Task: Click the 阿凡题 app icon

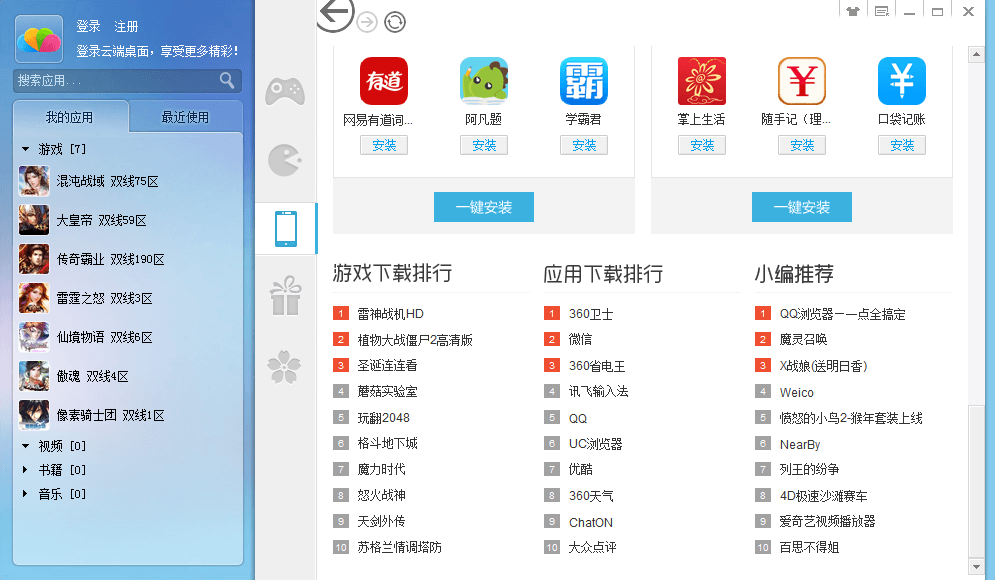Action: [x=484, y=81]
